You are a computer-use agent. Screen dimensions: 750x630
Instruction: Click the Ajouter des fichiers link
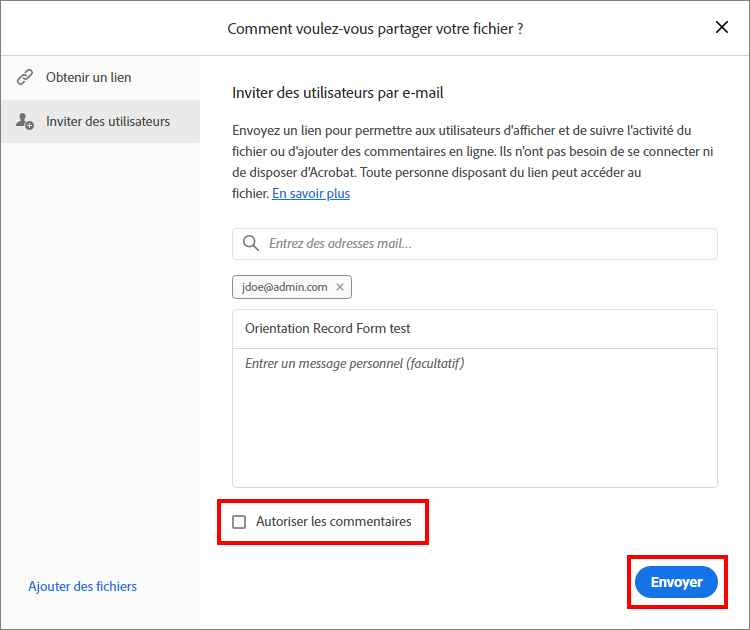click(82, 586)
